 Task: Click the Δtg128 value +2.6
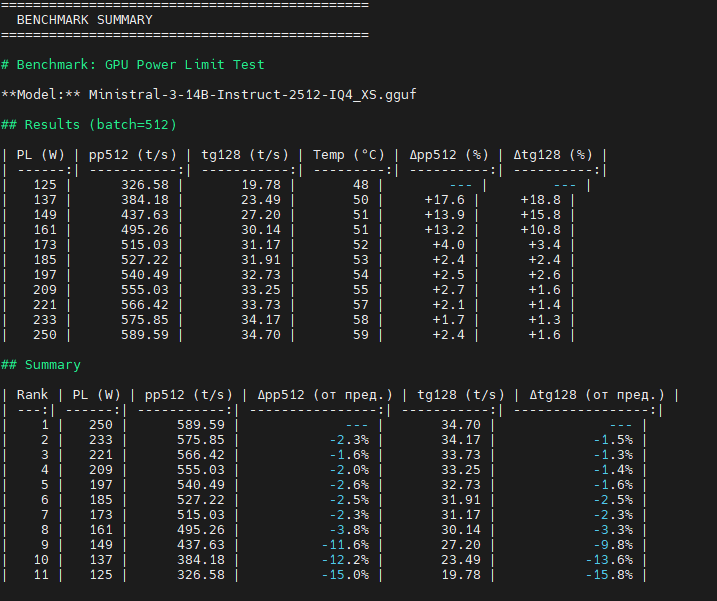click(545, 275)
